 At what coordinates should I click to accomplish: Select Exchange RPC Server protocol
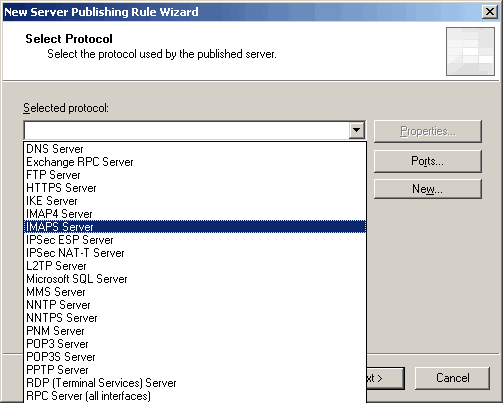tap(195, 162)
